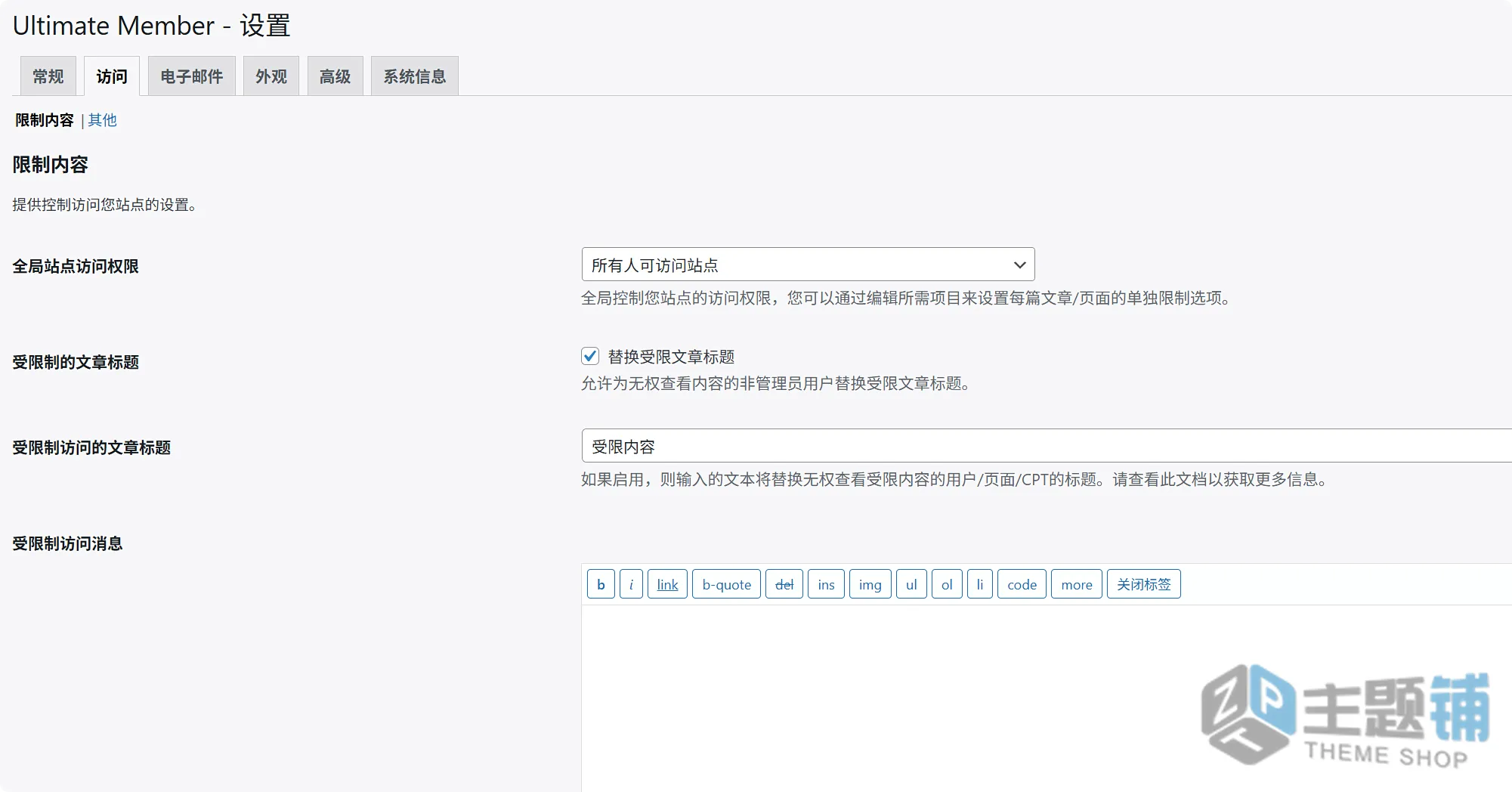Click the 受限制访问的文章标题 input field
This screenshot has width=1512, height=792.
pyautogui.click(x=1047, y=446)
